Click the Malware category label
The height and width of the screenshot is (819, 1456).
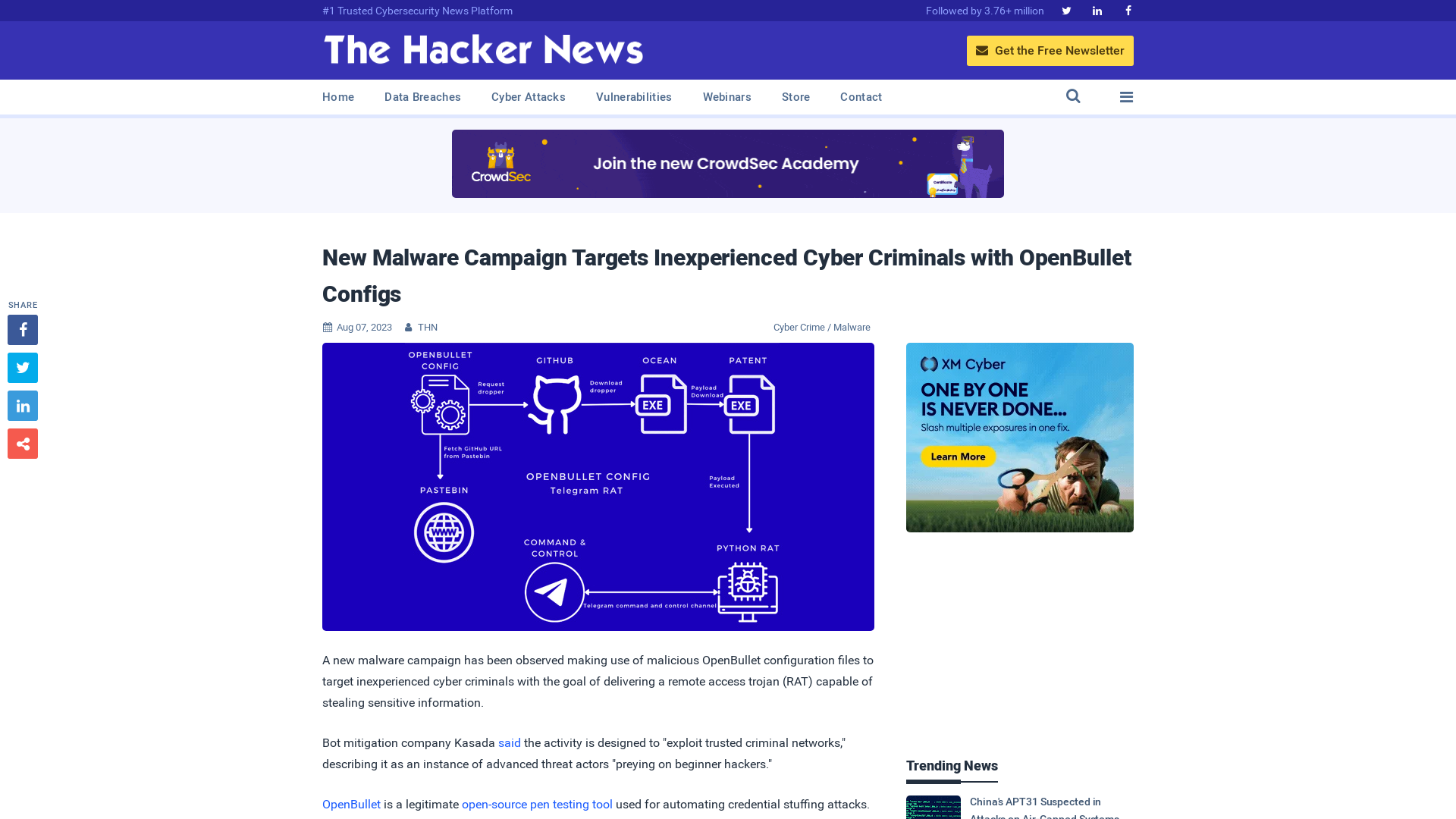(x=851, y=327)
